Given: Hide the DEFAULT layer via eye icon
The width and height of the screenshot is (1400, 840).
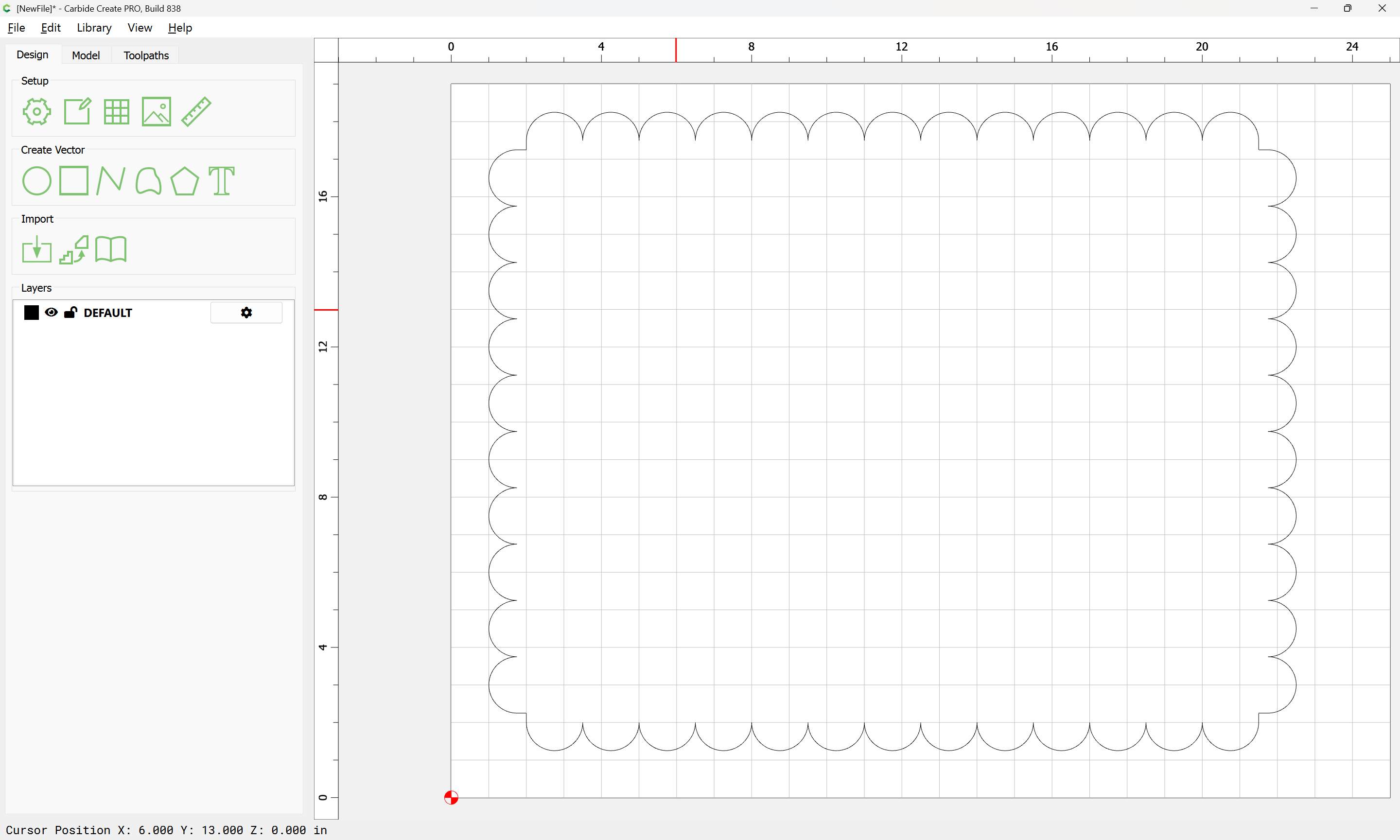Looking at the screenshot, I should [51, 313].
